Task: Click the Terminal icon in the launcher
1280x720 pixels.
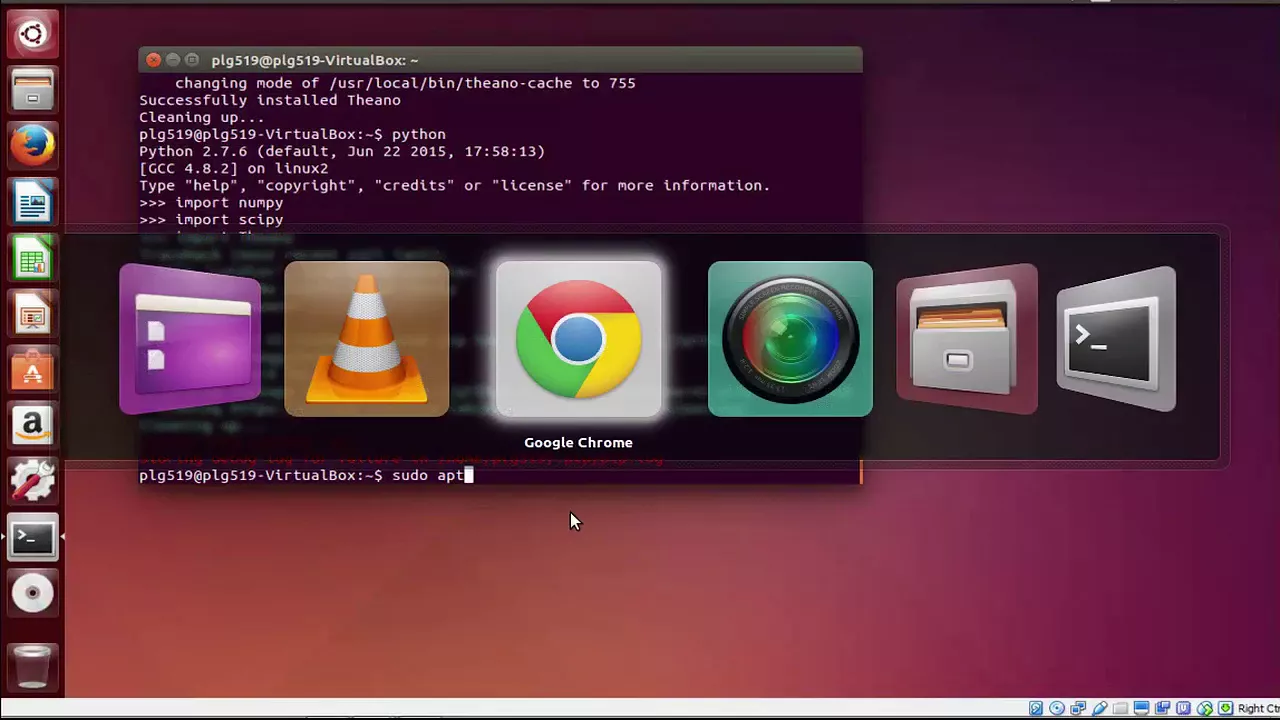Action: pyautogui.click(x=32, y=538)
